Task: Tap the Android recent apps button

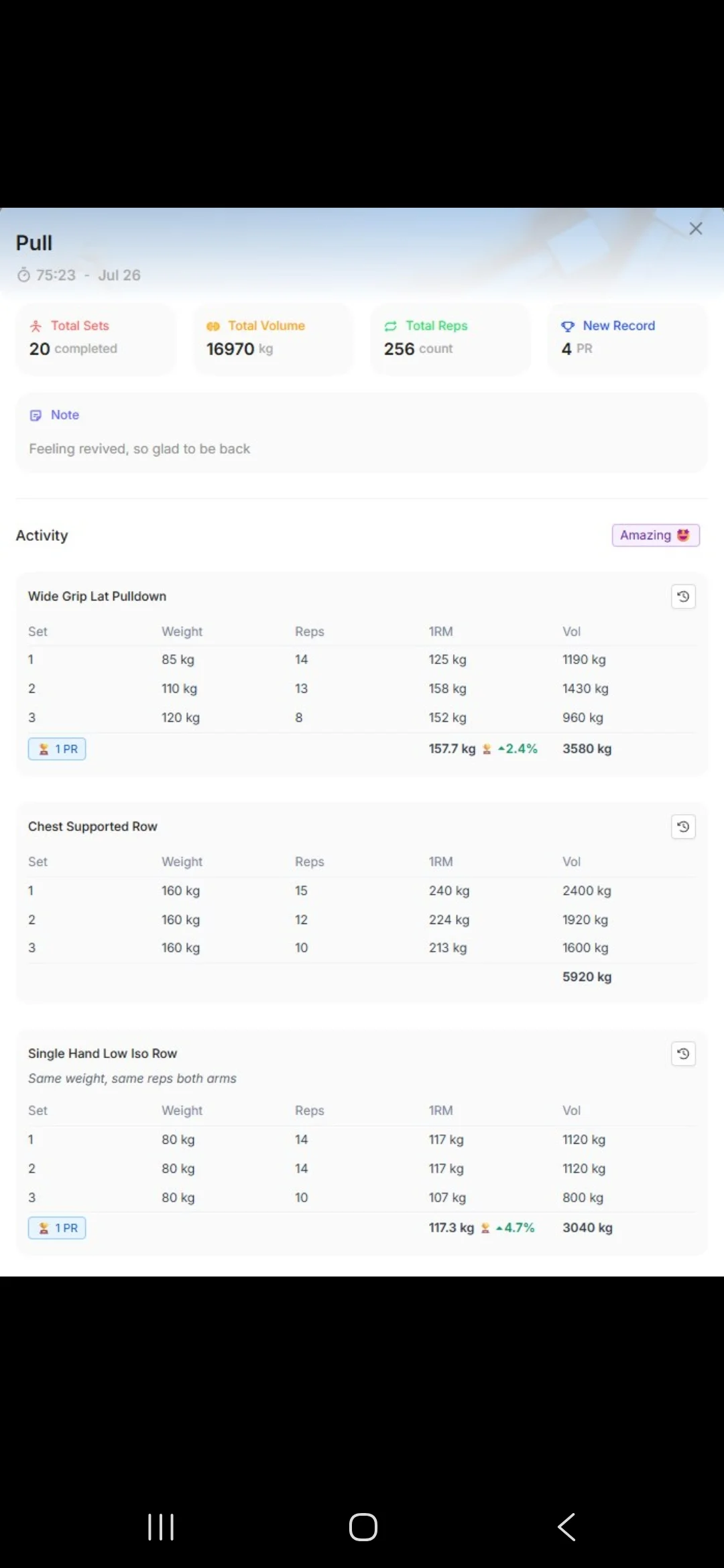Action: 161,1527
